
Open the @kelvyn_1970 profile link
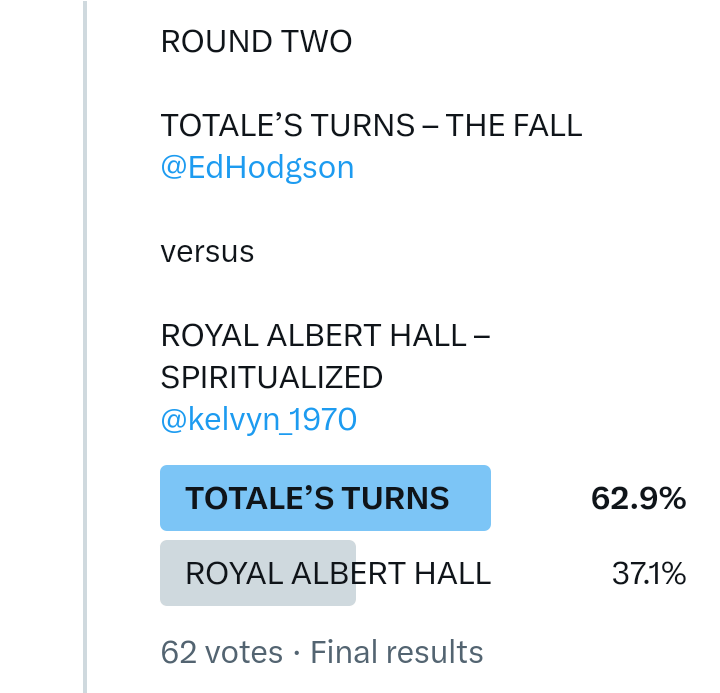258,420
